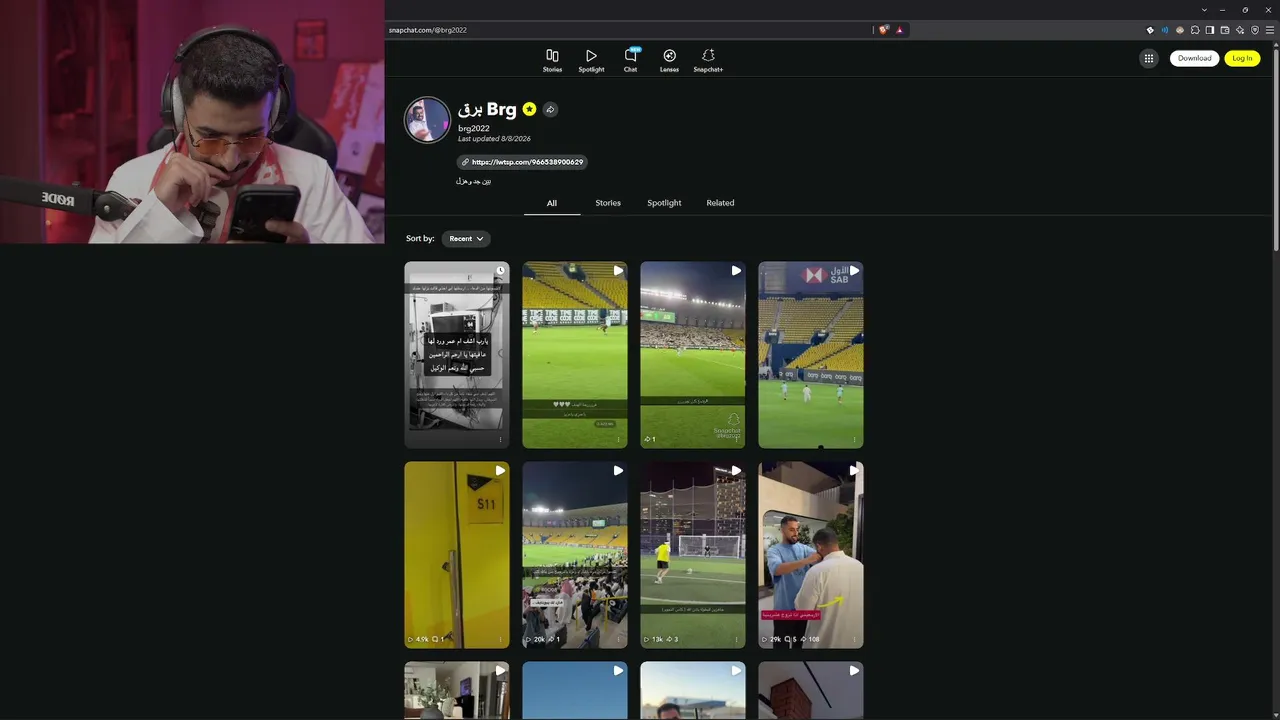
Task: Select the All content tab
Action: point(551,203)
